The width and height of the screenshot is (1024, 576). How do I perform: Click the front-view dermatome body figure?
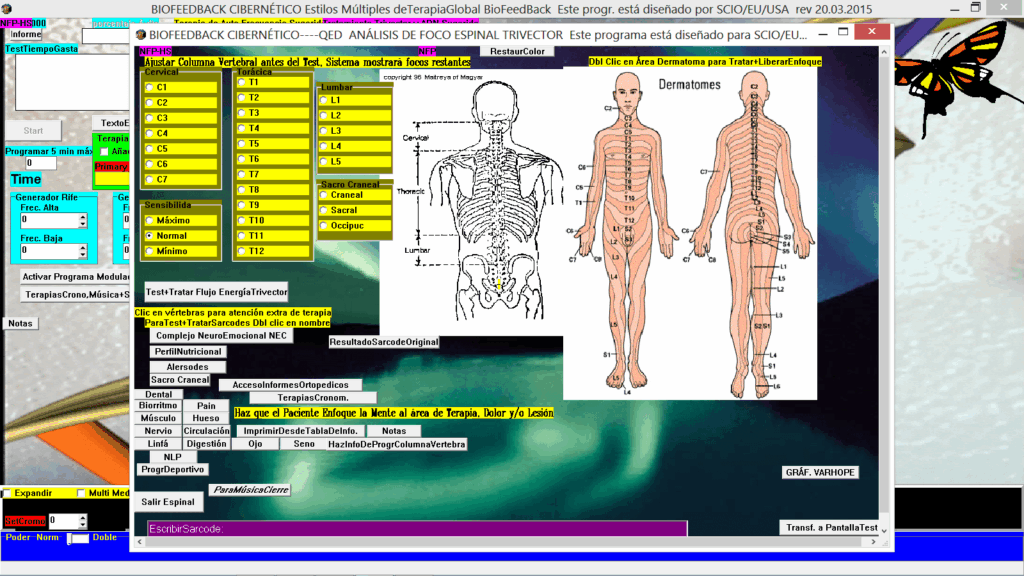pyautogui.click(x=628, y=230)
